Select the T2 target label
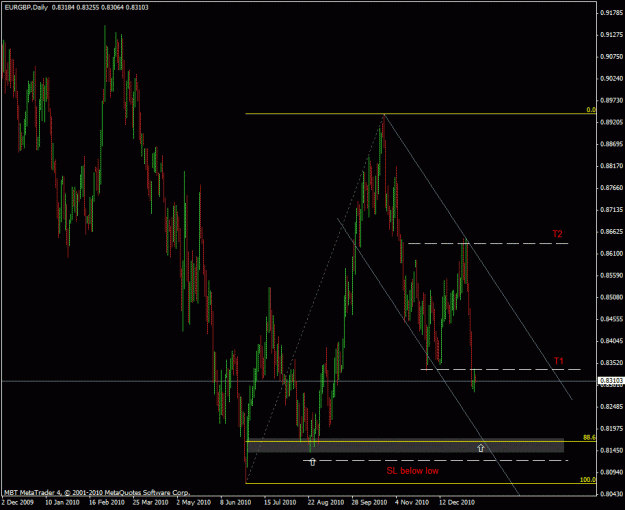The width and height of the screenshot is (625, 510). tap(557, 234)
